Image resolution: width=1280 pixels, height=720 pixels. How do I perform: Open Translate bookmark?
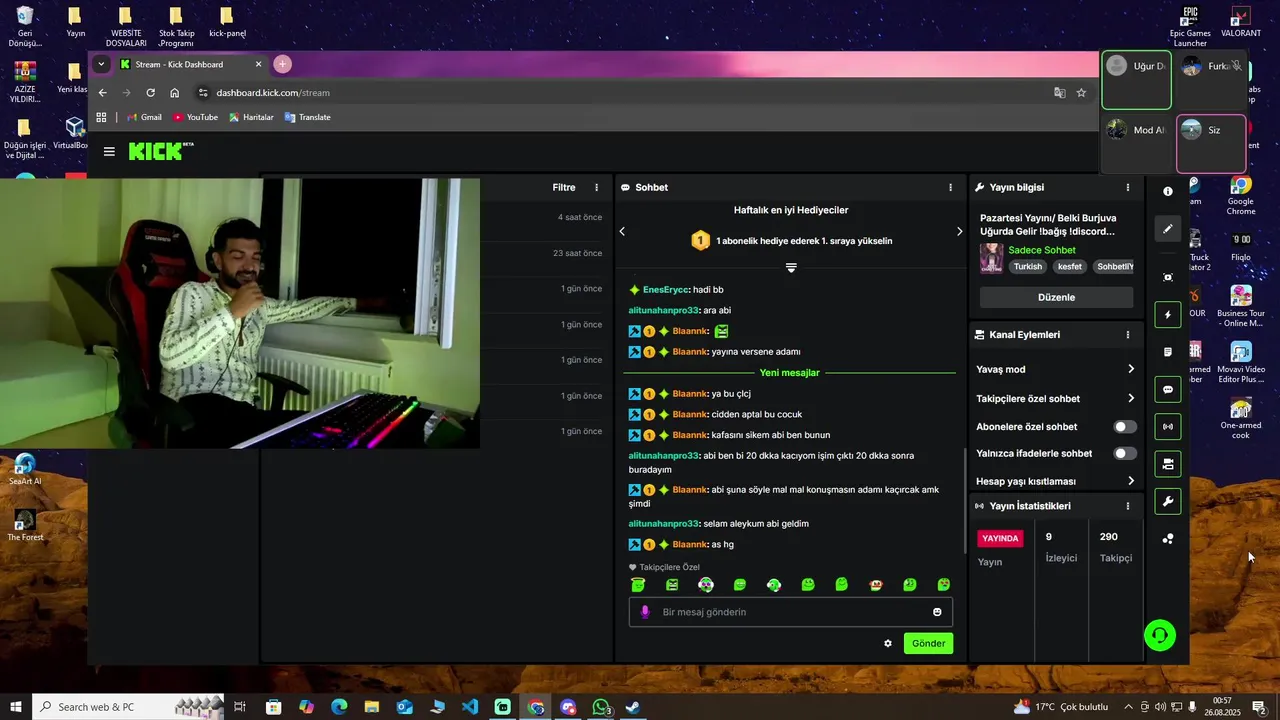[x=307, y=117]
